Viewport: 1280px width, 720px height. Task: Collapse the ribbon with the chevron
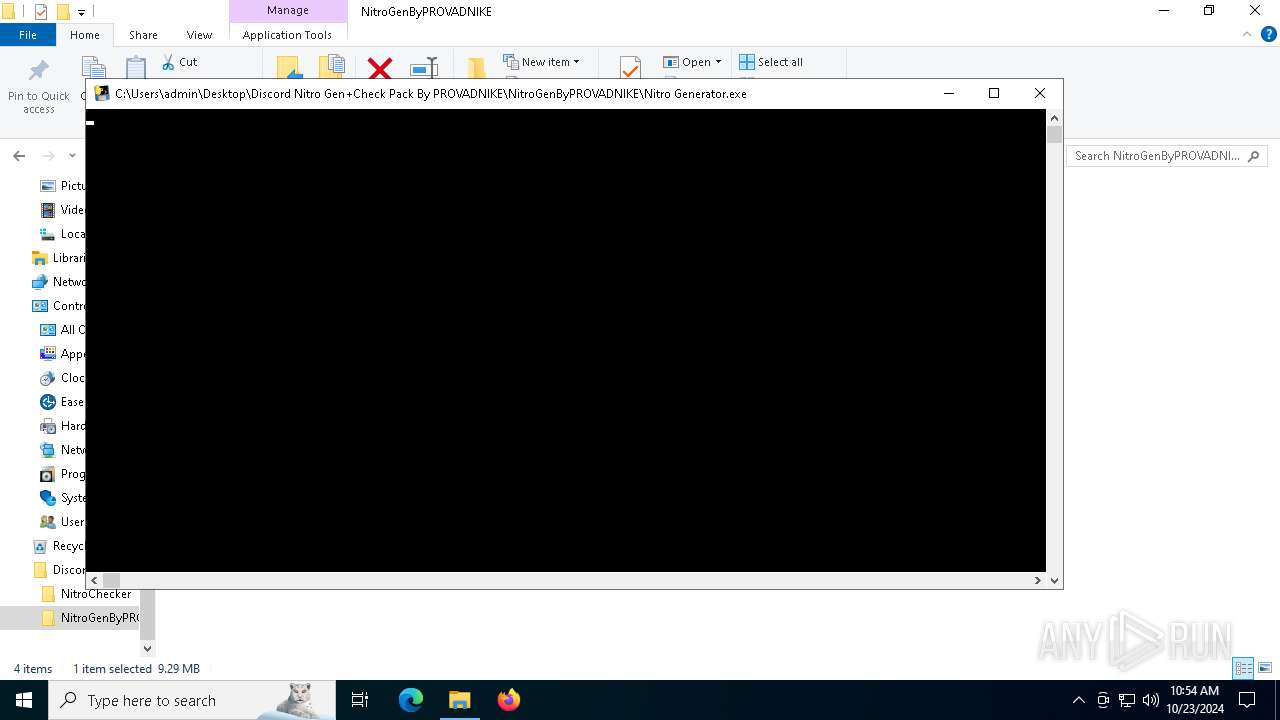click(x=1247, y=34)
